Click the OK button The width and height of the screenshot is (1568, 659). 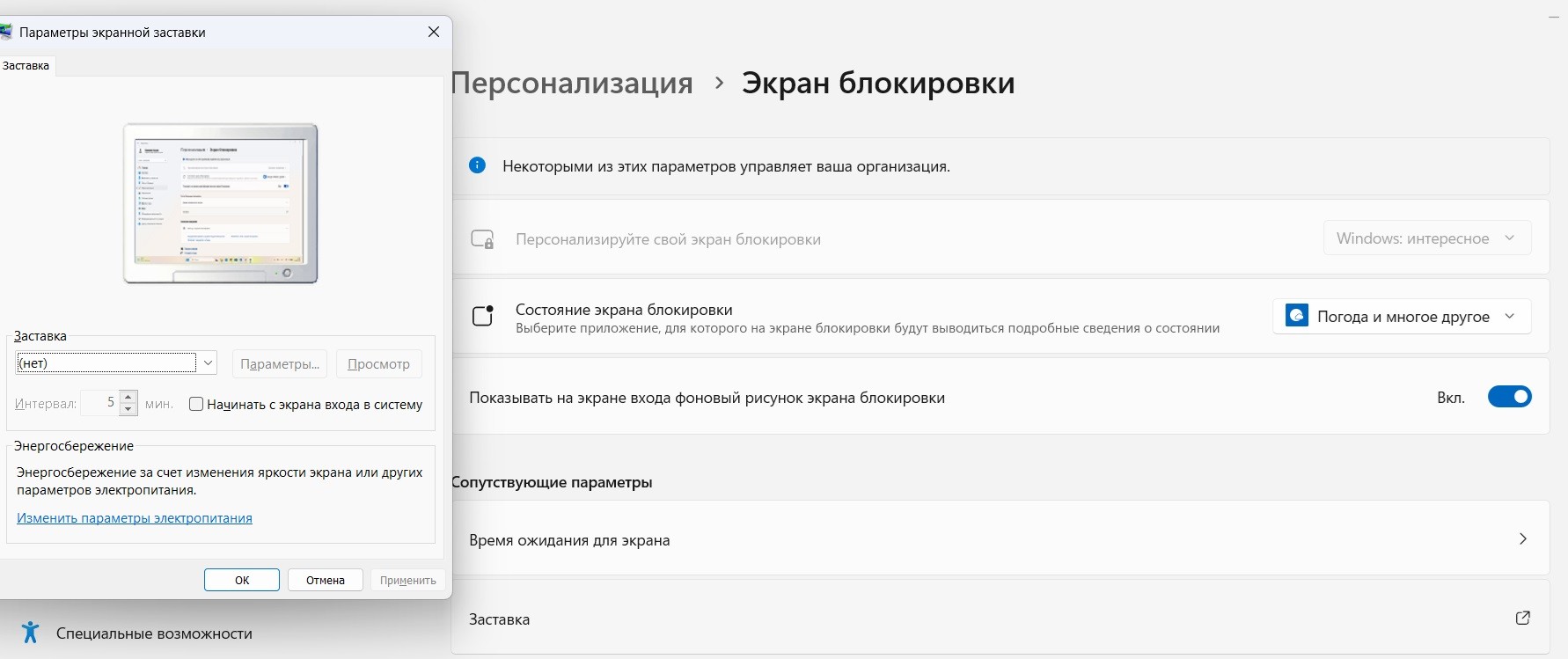[x=242, y=580]
